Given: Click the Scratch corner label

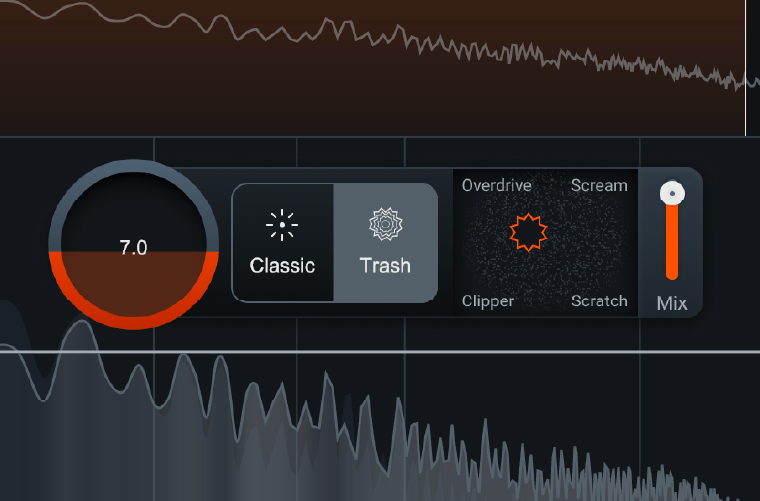Looking at the screenshot, I should click(x=599, y=301).
